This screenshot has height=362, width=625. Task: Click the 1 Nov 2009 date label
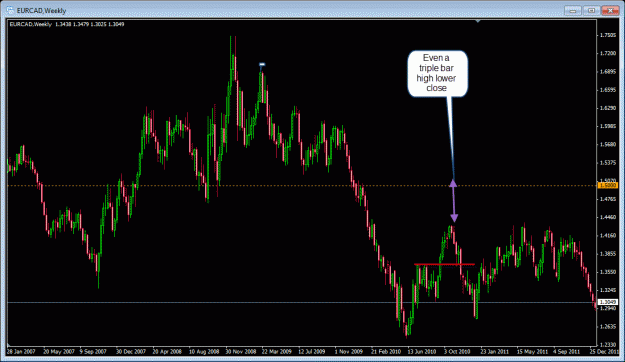coord(348,352)
